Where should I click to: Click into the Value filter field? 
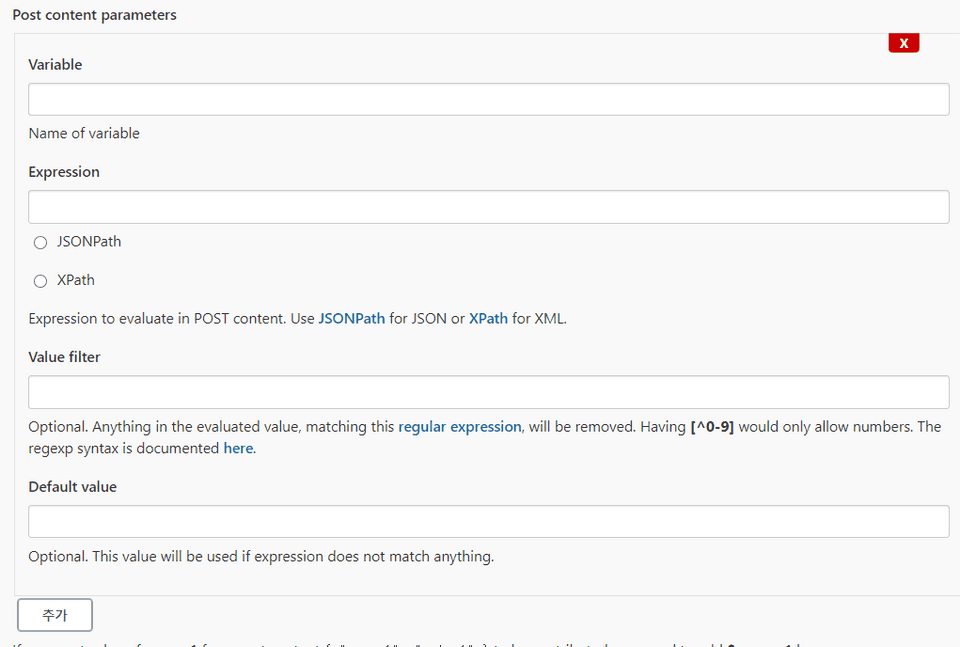click(488, 392)
